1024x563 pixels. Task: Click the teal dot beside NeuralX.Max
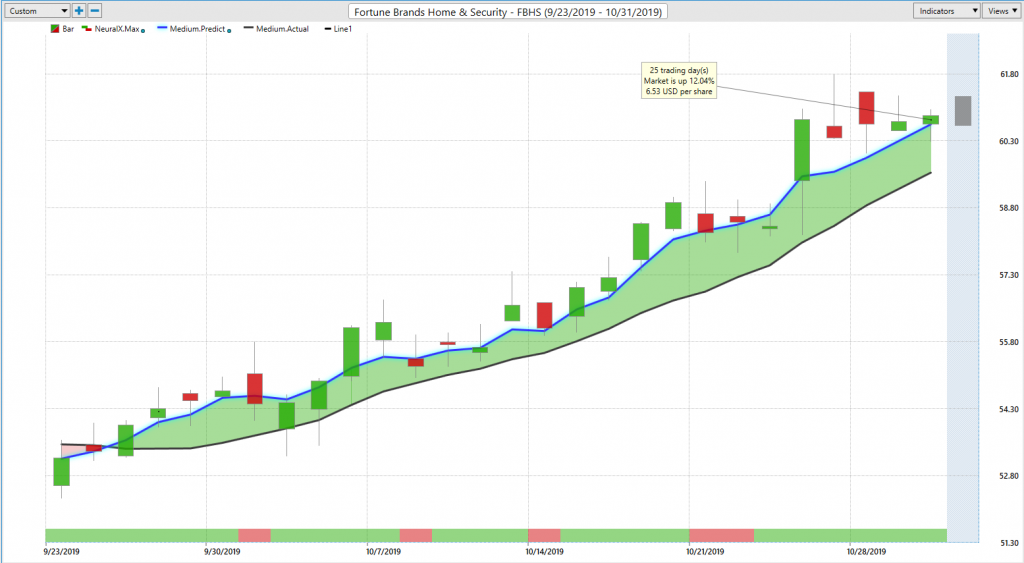point(143,31)
